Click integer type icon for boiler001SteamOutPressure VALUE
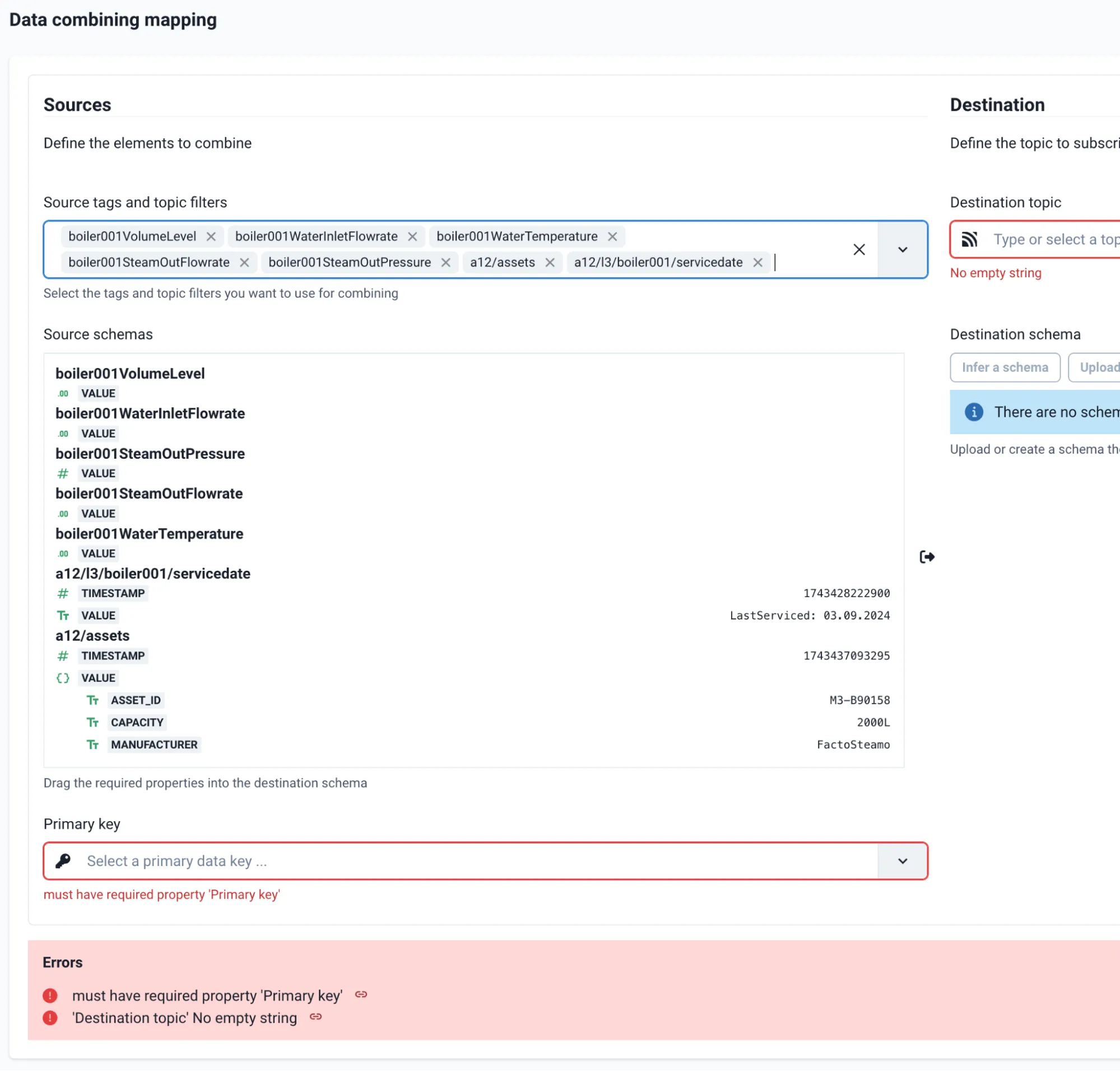Viewport: 1120px width, 1071px height. click(63, 474)
